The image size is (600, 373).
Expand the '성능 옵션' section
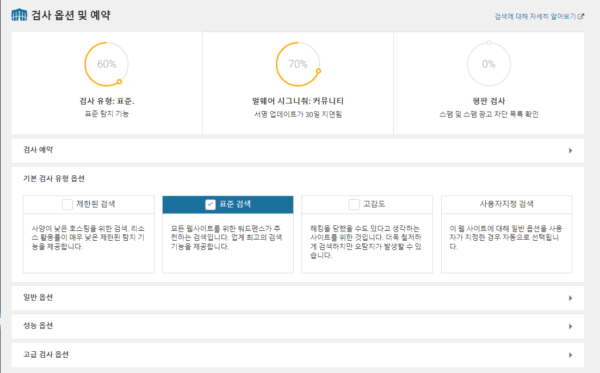click(298, 326)
